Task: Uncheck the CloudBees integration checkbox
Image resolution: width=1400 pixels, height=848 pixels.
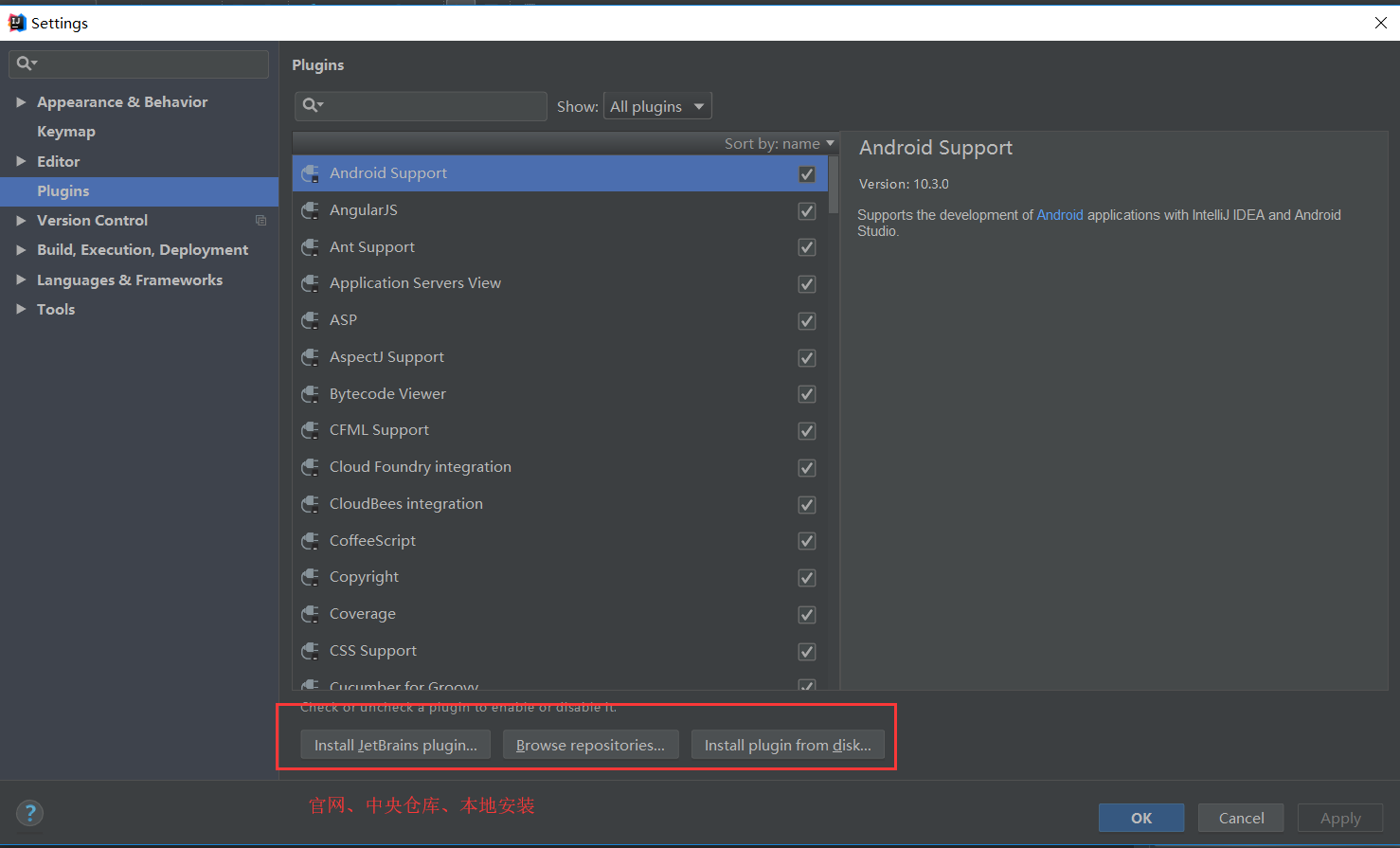Action: 807,505
